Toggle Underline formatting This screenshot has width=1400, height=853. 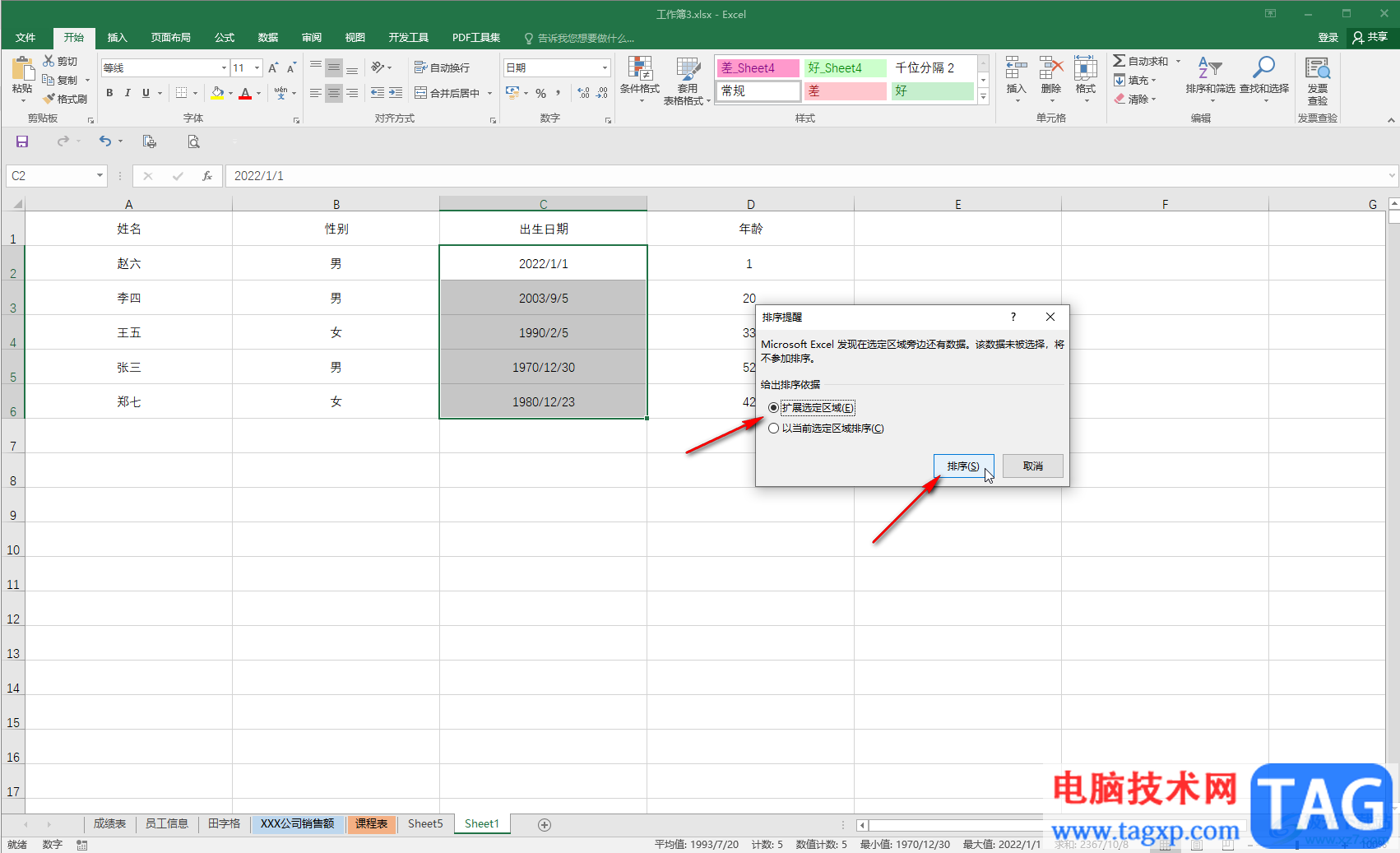point(146,93)
